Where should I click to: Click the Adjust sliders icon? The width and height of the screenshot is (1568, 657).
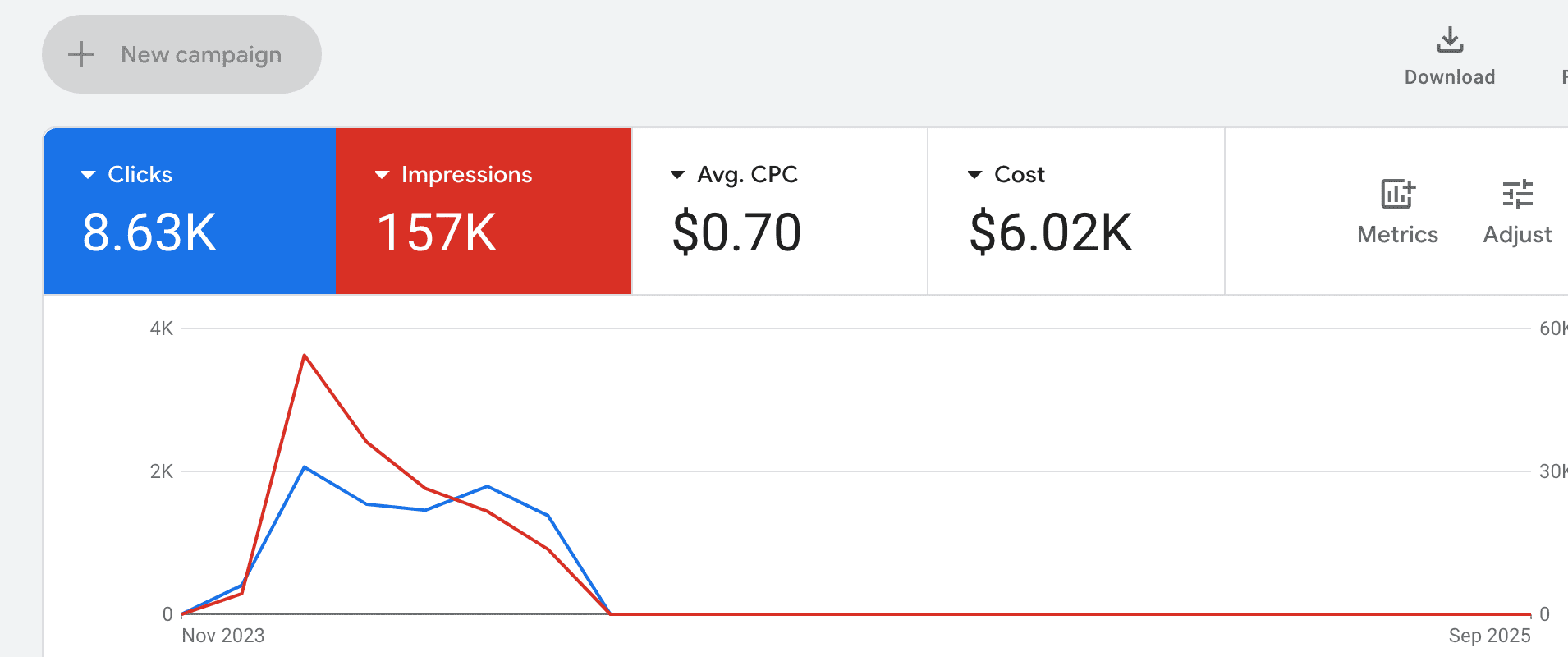tap(1517, 194)
